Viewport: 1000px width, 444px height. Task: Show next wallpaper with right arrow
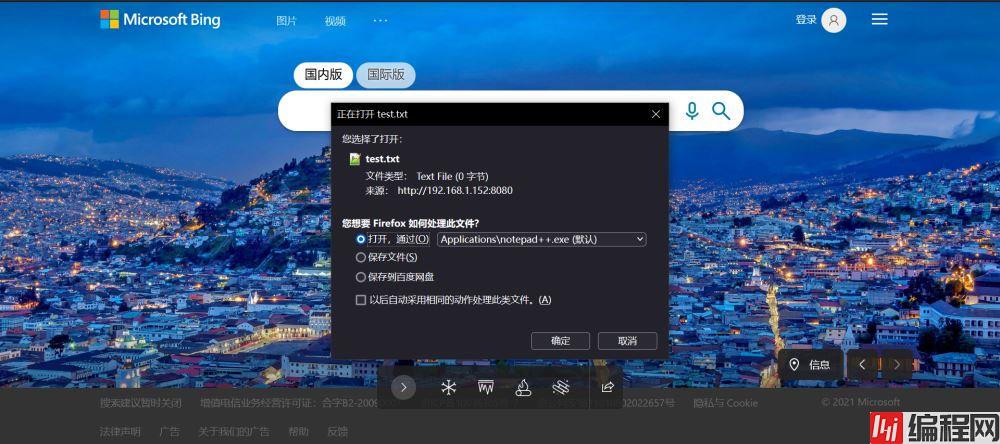897,365
